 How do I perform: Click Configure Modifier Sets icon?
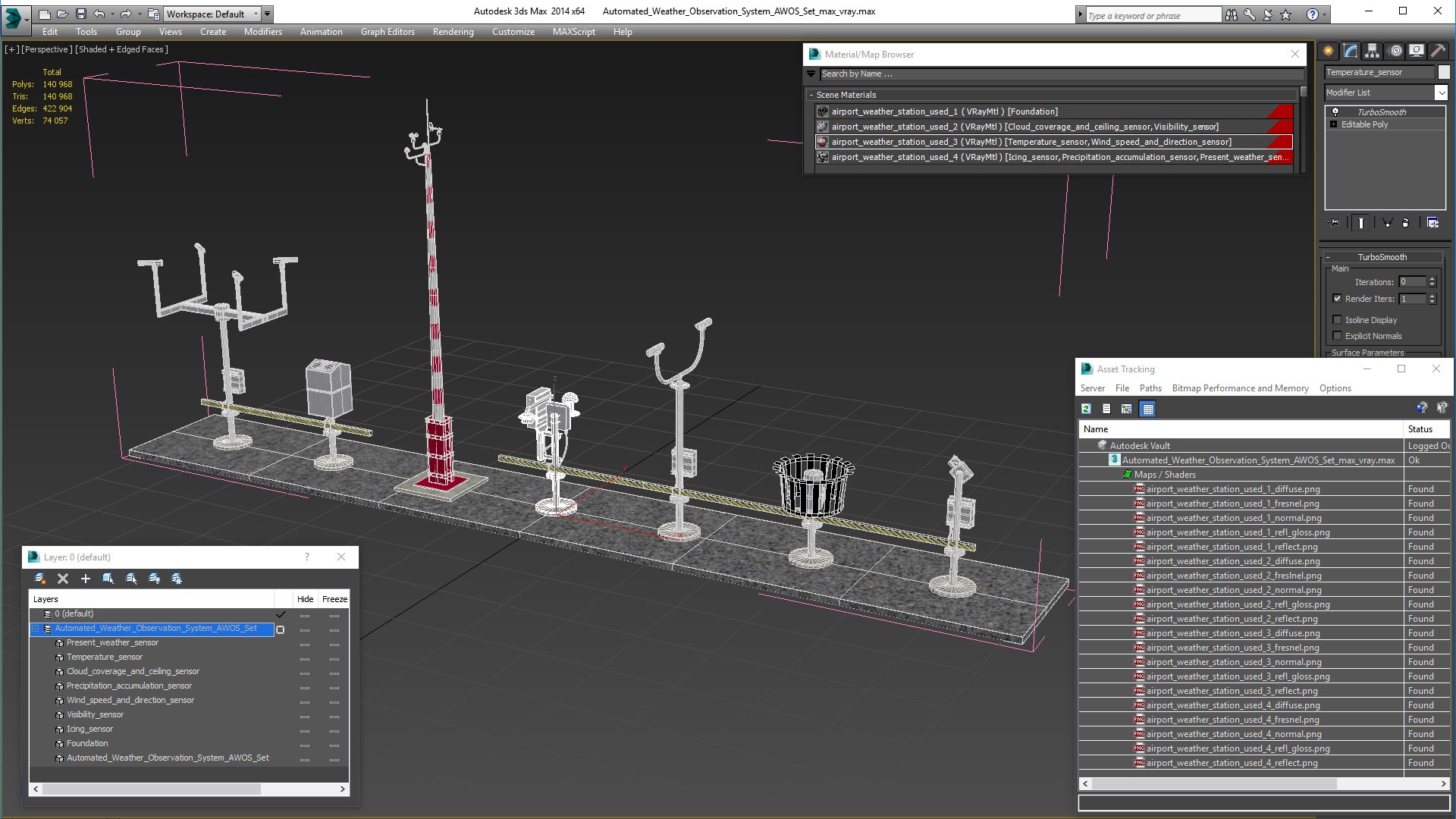coord(1432,223)
